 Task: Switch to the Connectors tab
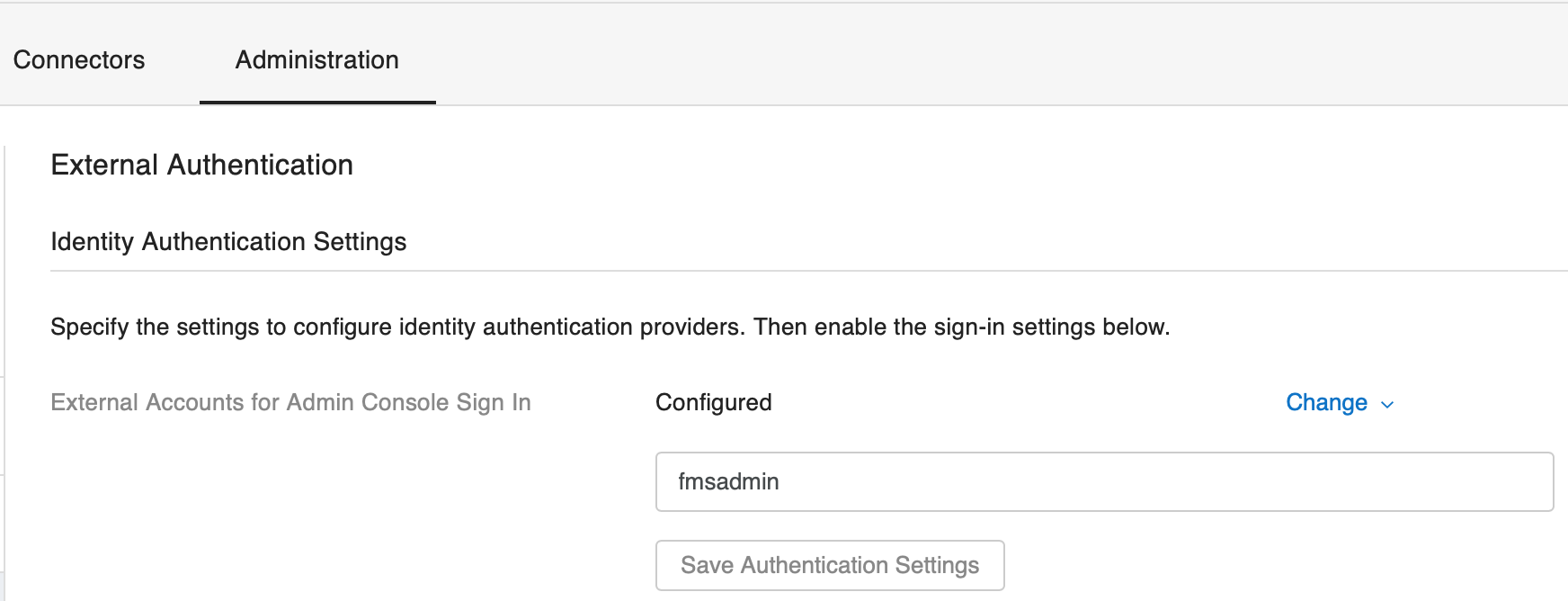pos(79,60)
